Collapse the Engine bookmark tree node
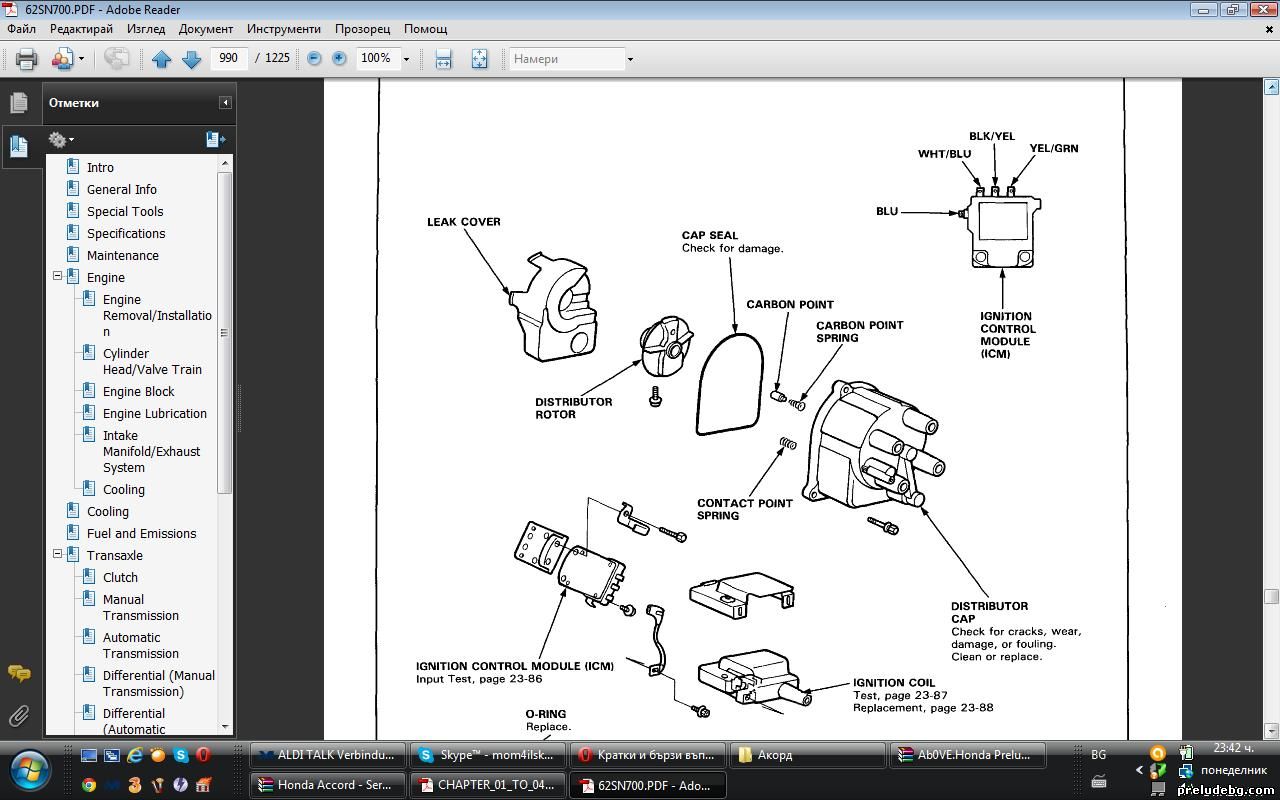The image size is (1280, 800). tap(57, 277)
